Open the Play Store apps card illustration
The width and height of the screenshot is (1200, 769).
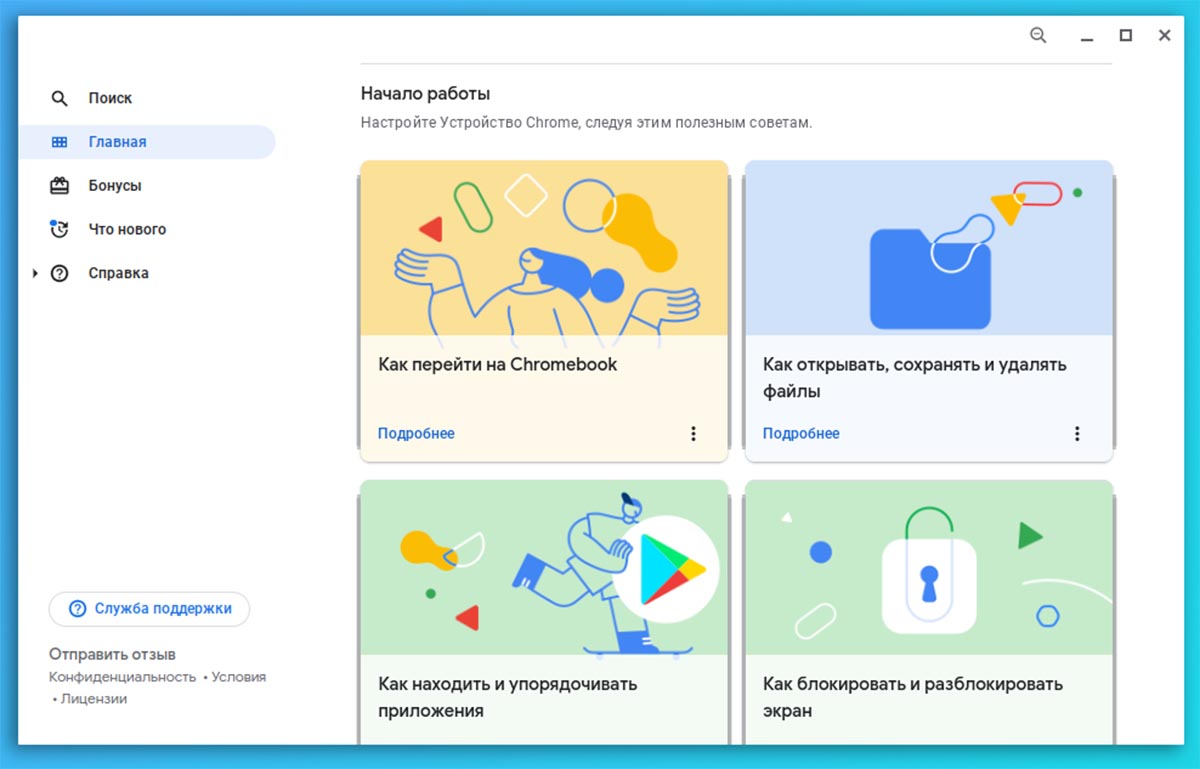[x=544, y=568]
